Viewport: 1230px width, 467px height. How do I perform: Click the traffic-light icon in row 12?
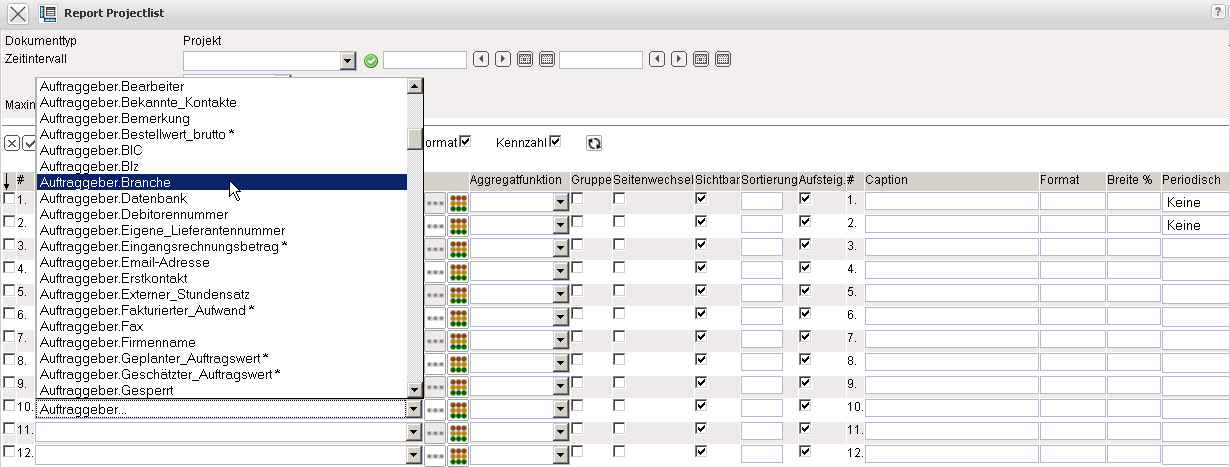point(459,455)
